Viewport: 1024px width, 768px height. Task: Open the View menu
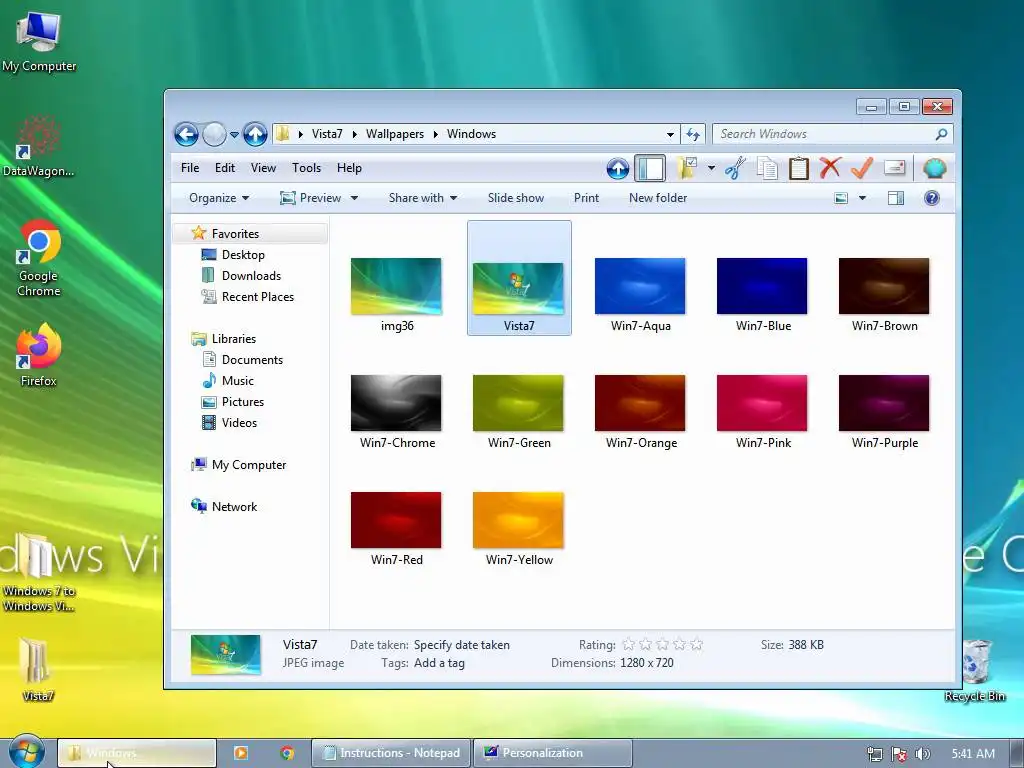tap(263, 168)
